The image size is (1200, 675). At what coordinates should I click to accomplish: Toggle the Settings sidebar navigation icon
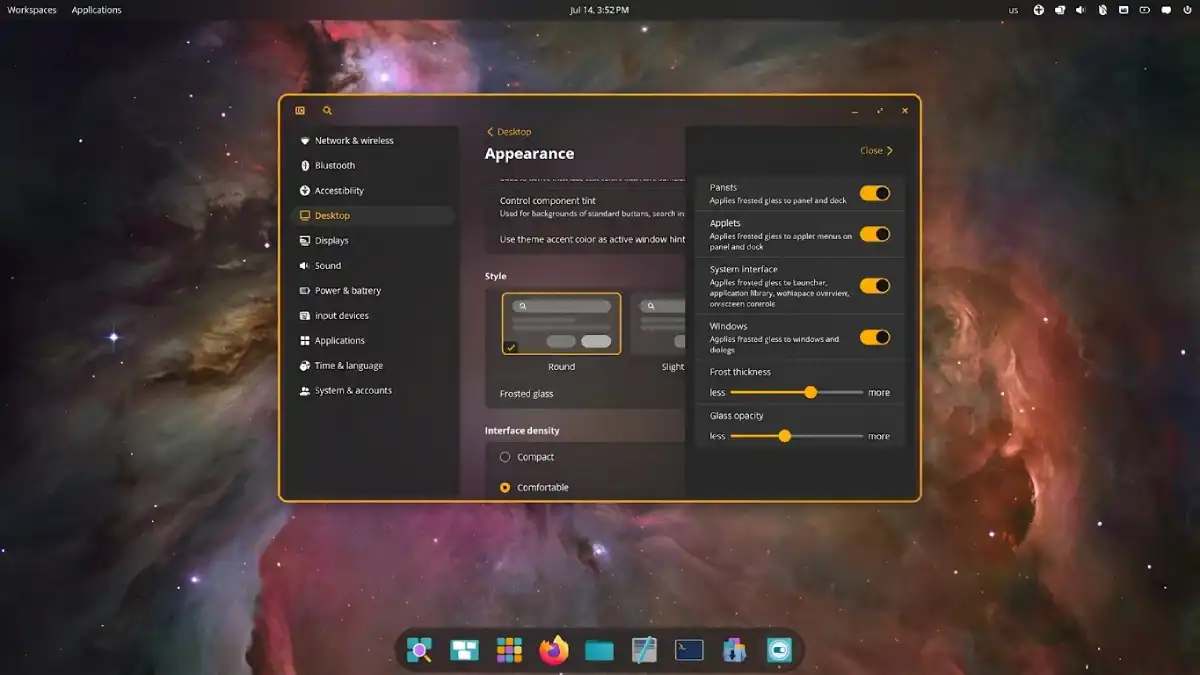tap(300, 111)
